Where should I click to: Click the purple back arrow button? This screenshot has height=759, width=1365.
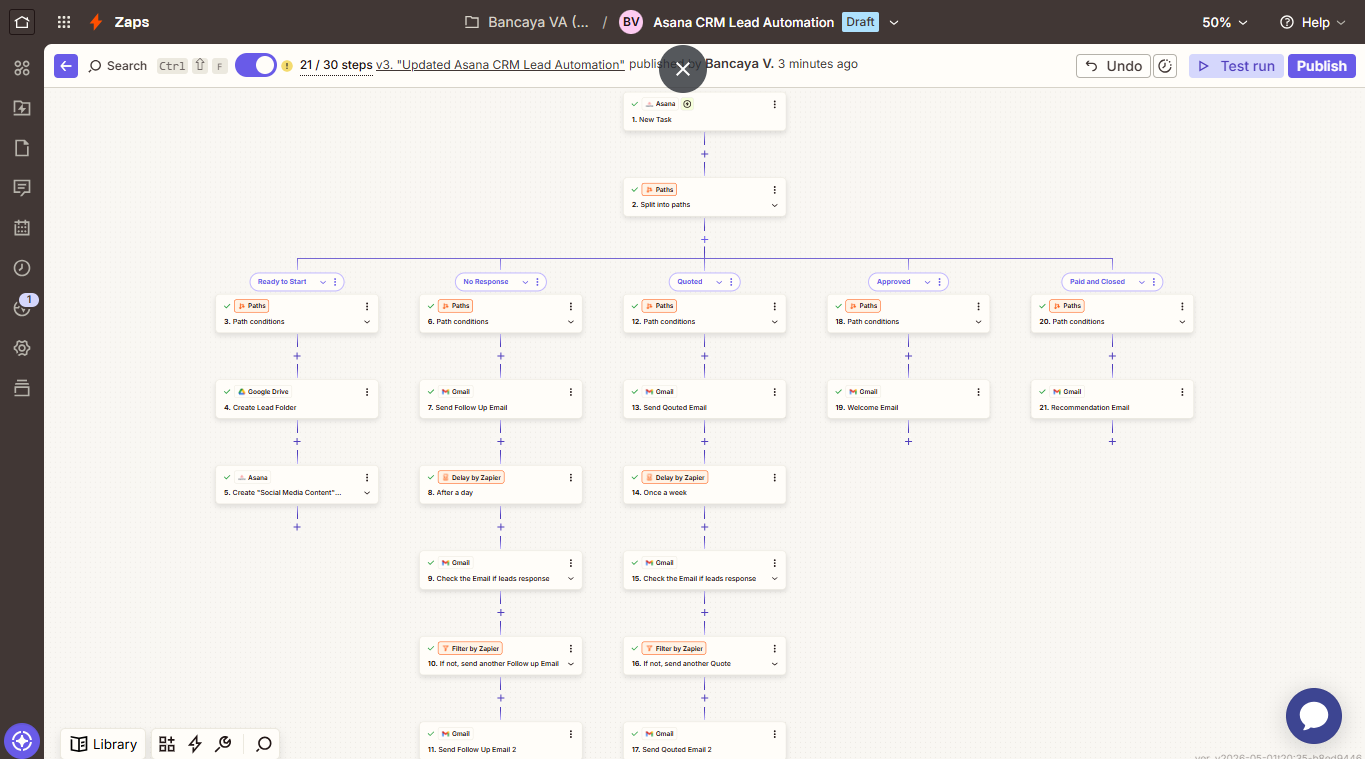[66, 66]
